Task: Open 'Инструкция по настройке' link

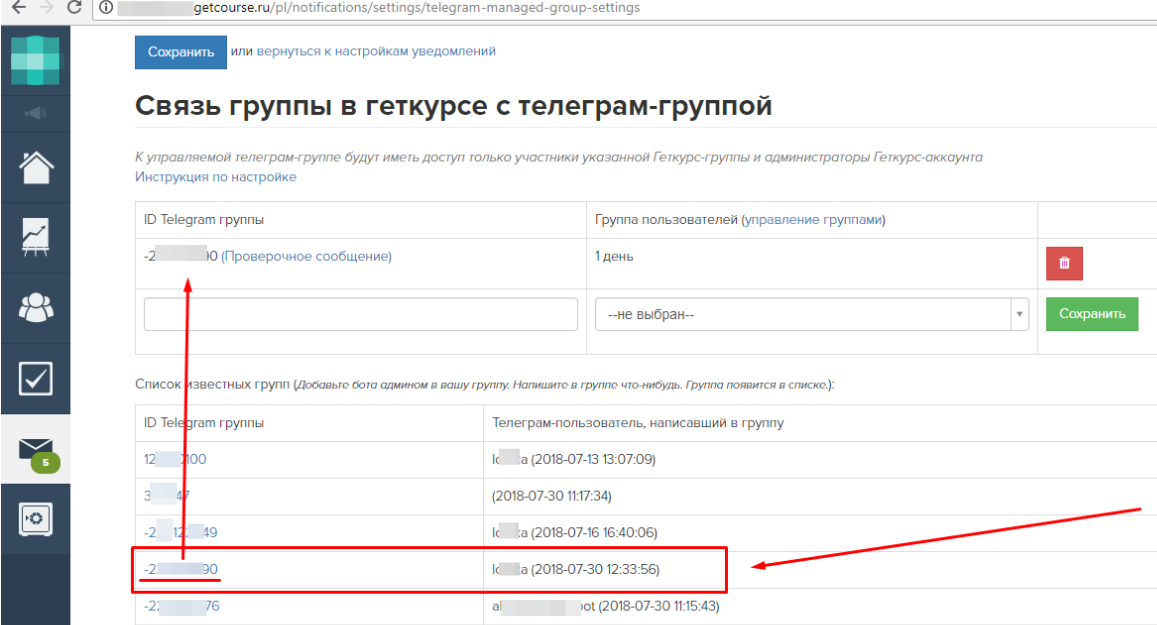Action: (215, 177)
